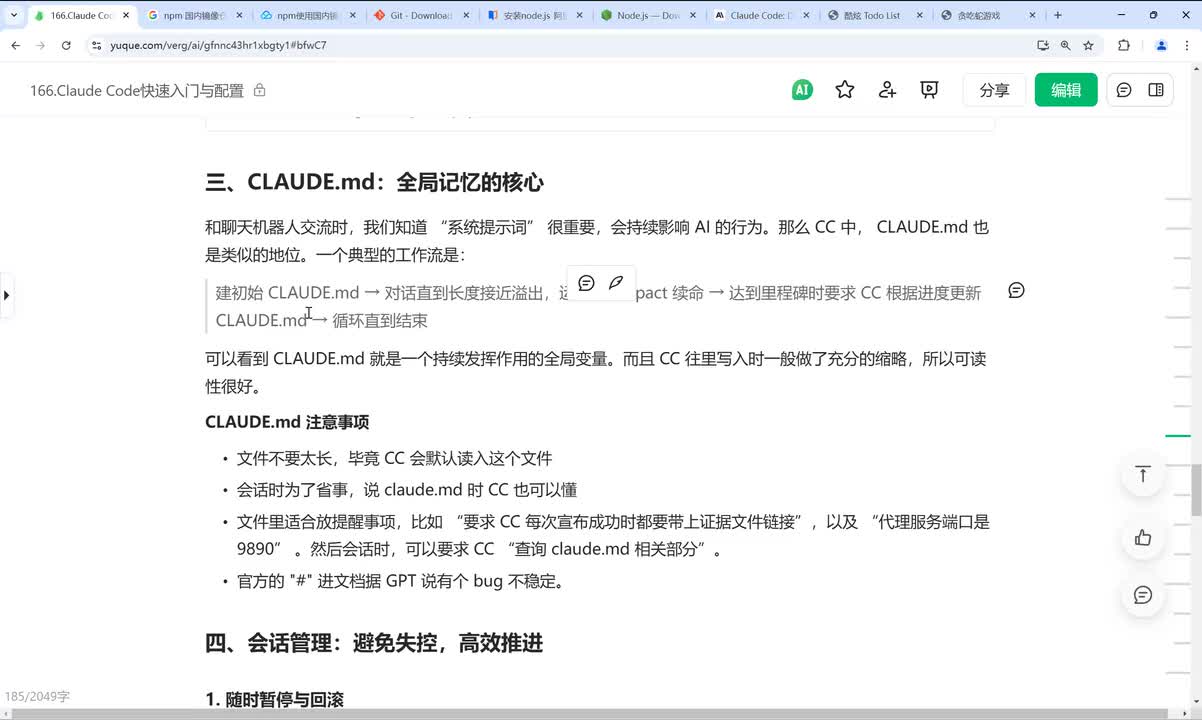
Task: Add a comment from floating selection toolbar
Action: tap(587, 283)
